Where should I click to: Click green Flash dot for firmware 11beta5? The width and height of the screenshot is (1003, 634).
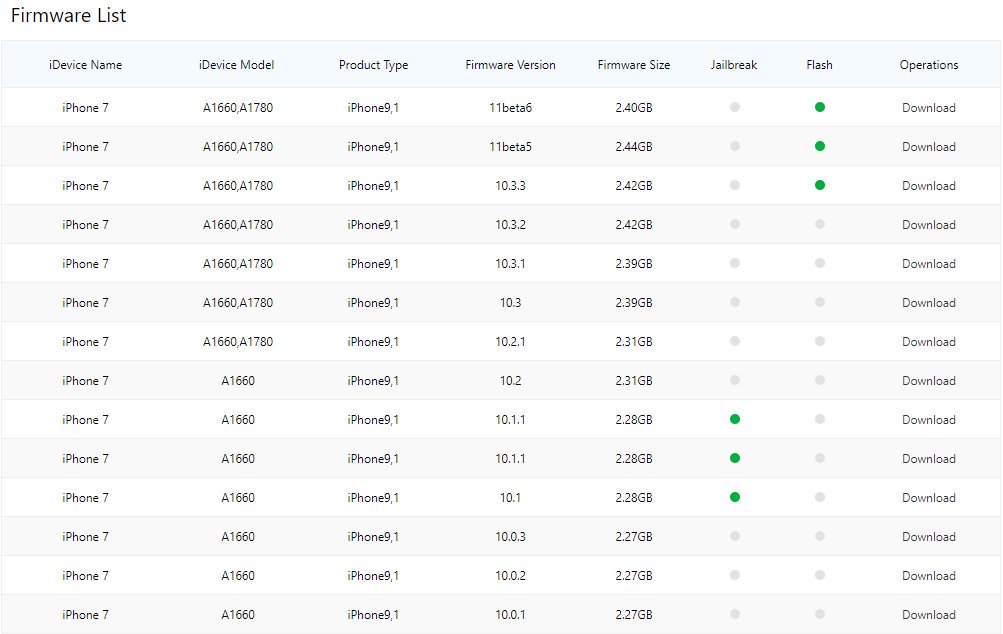pyautogui.click(x=820, y=146)
